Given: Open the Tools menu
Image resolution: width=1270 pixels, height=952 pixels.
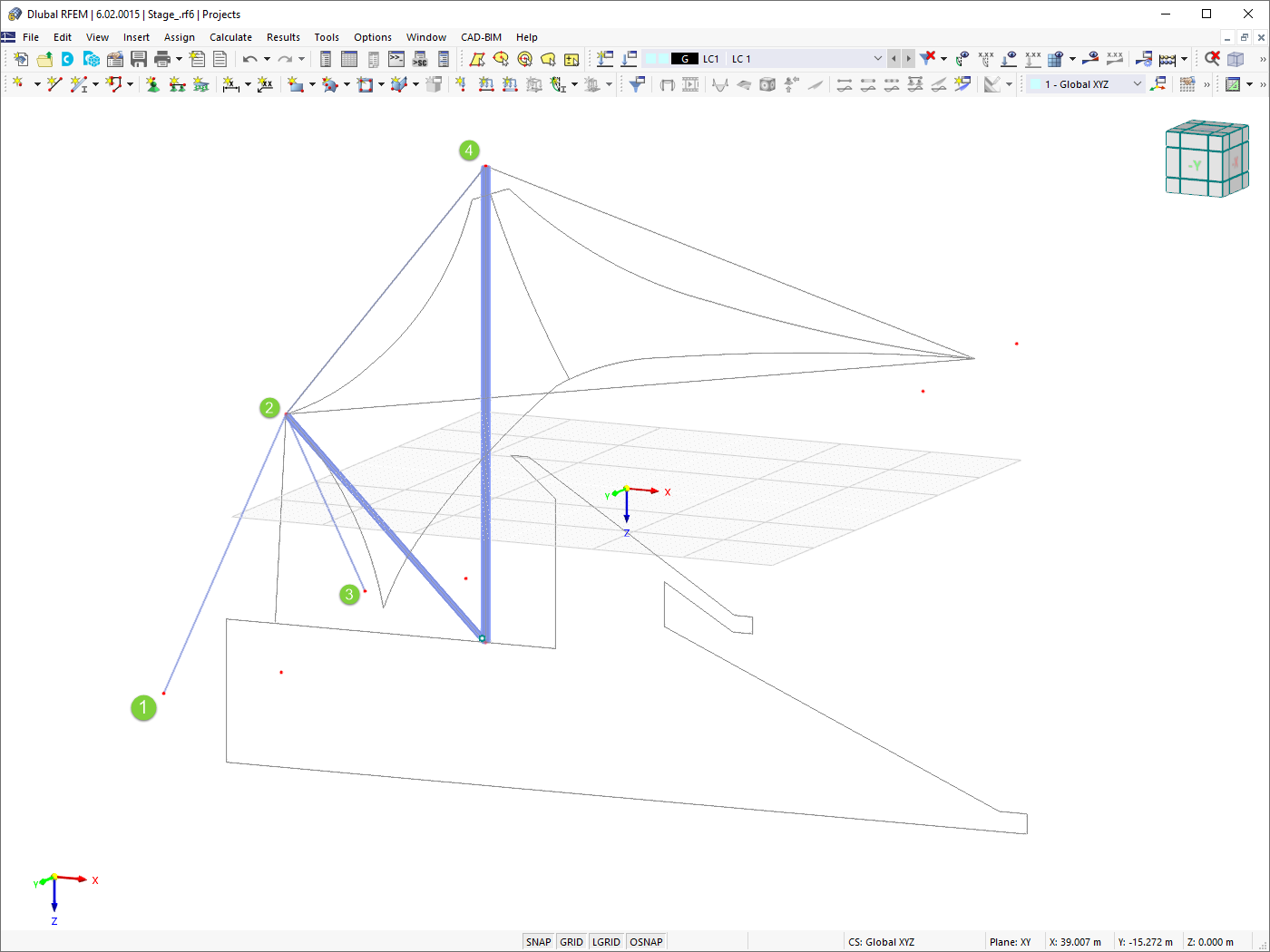Looking at the screenshot, I should point(327,37).
